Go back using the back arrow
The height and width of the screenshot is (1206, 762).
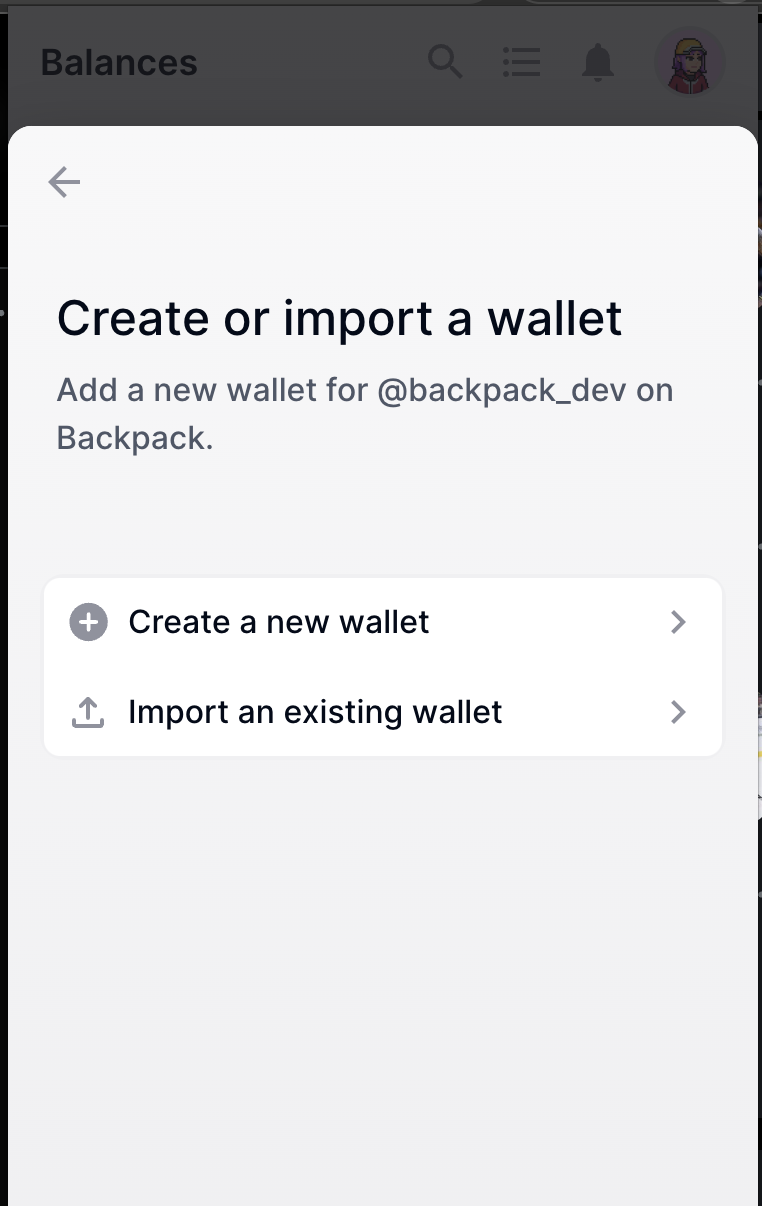click(64, 181)
